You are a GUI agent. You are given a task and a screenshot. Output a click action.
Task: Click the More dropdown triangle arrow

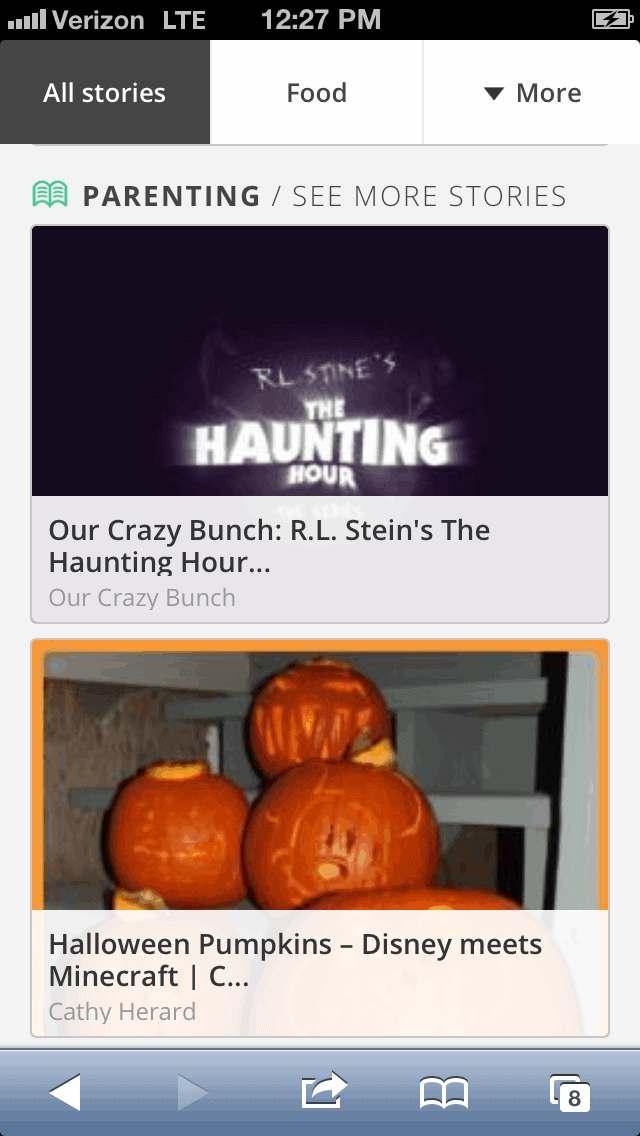[x=494, y=93]
